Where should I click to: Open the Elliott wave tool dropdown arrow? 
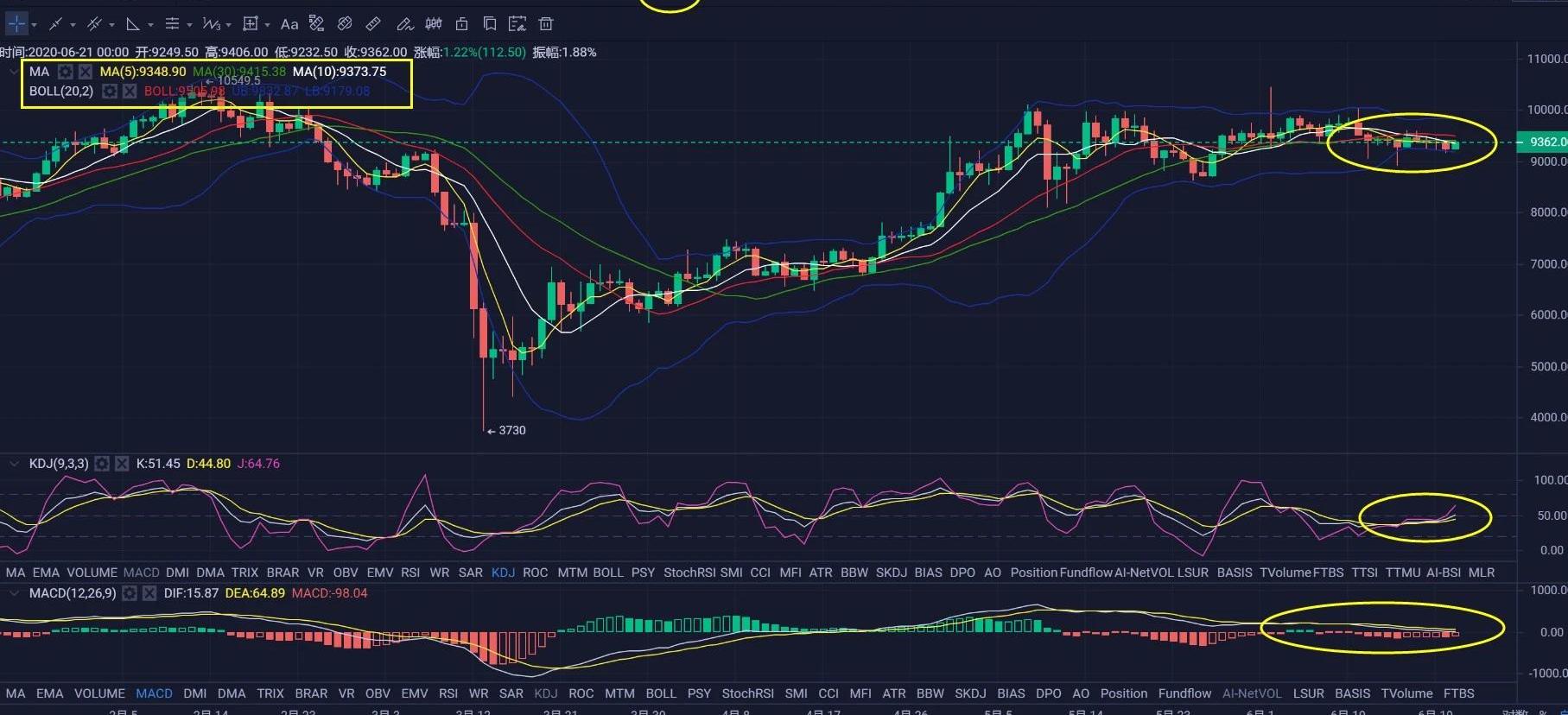pyautogui.click(x=227, y=25)
